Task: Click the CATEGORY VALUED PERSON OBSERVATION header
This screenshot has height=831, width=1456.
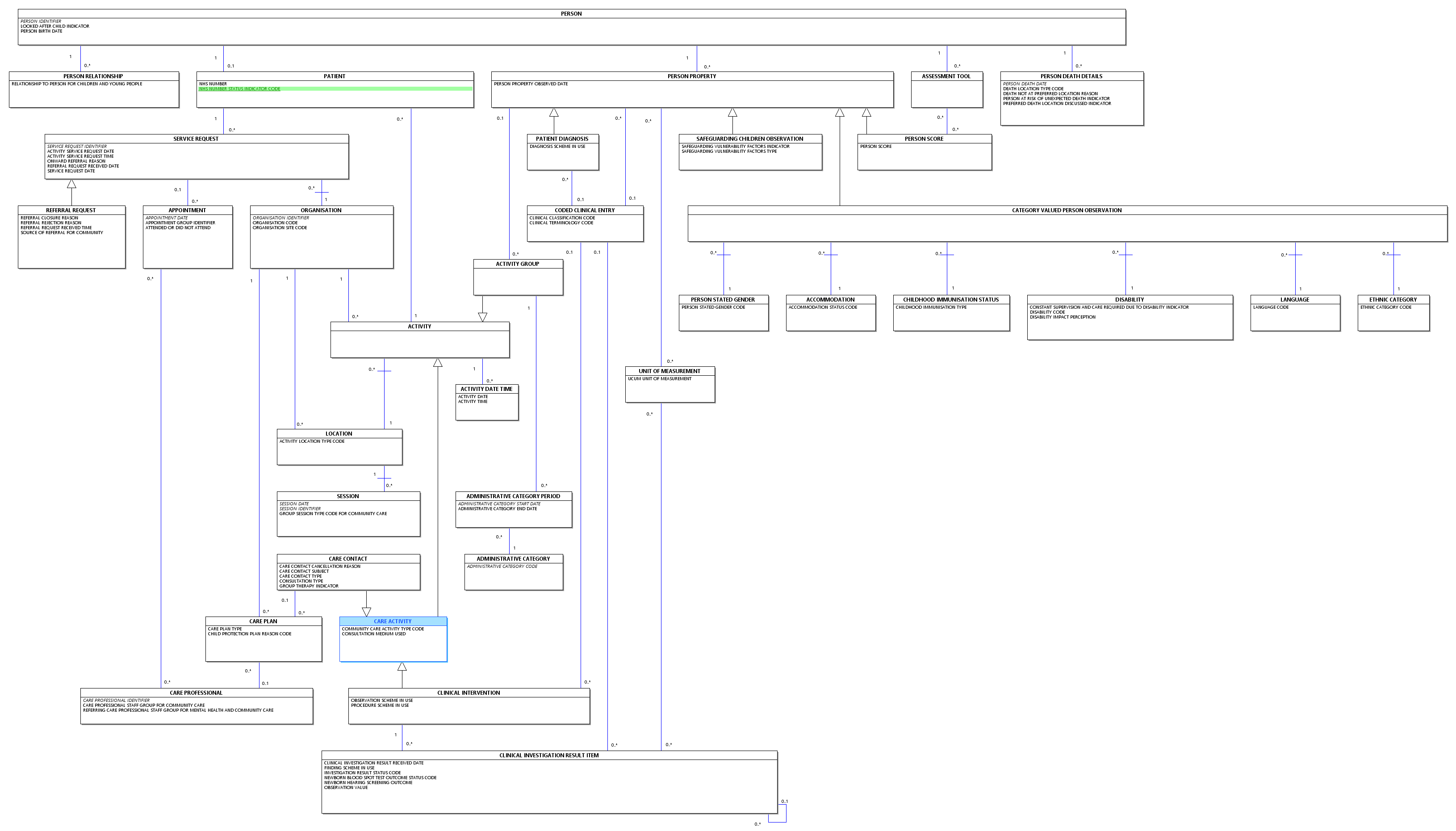Action: click(1067, 210)
